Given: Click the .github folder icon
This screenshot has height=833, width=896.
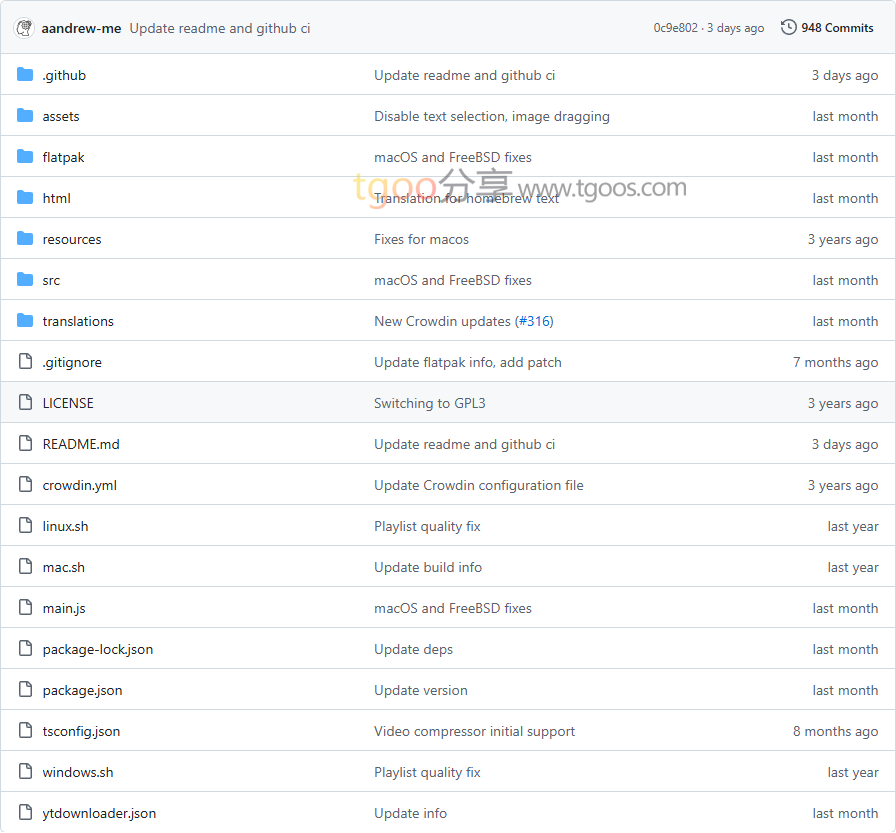Looking at the screenshot, I should point(25,75).
